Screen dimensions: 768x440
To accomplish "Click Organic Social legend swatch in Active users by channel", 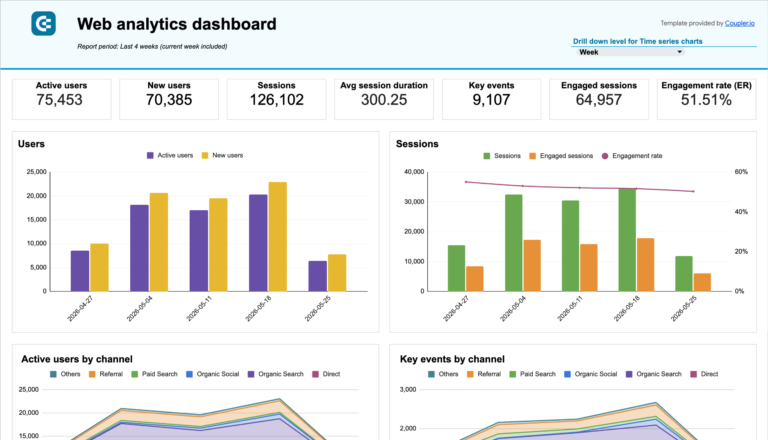I will [190, 374].
